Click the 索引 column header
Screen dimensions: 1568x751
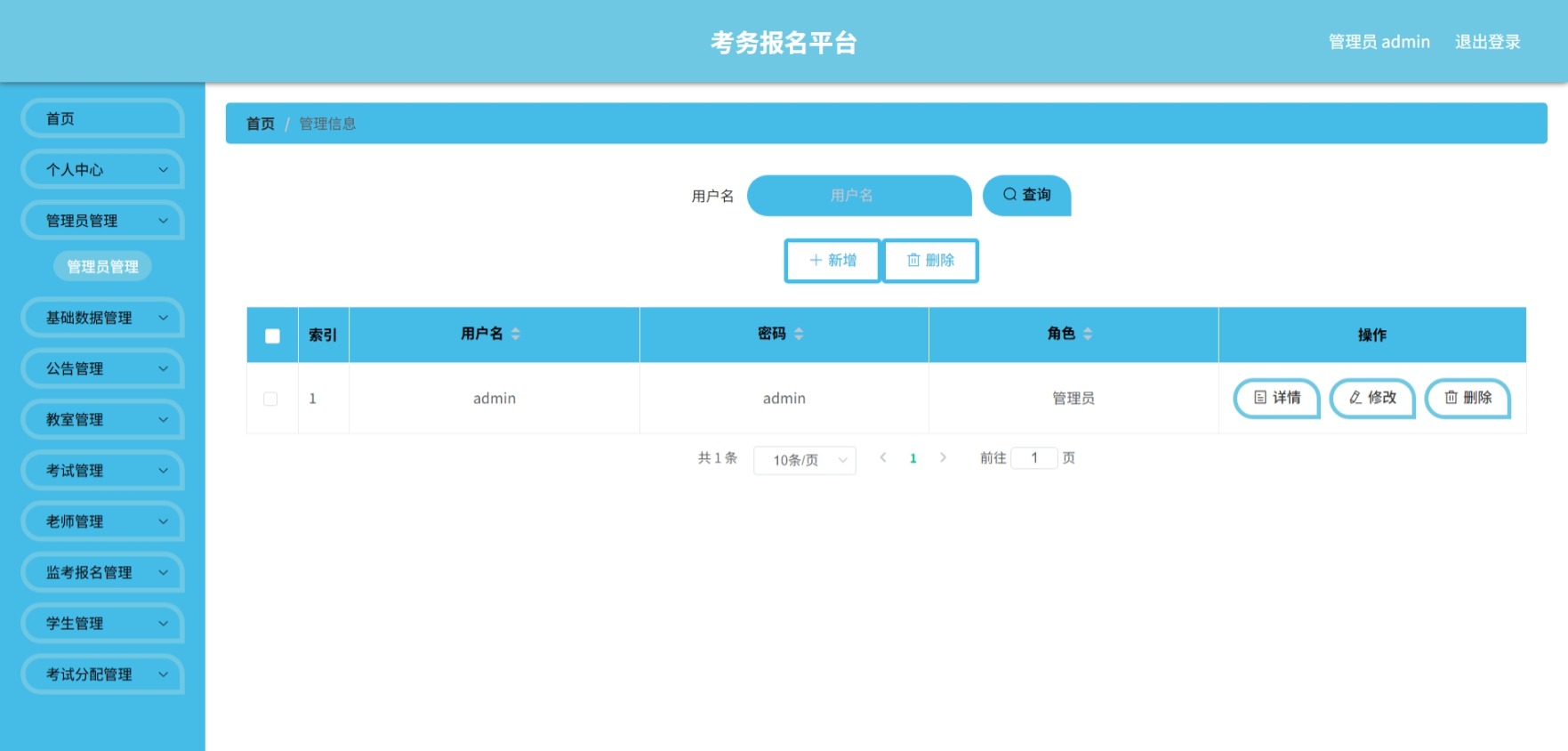coord(323,335)
